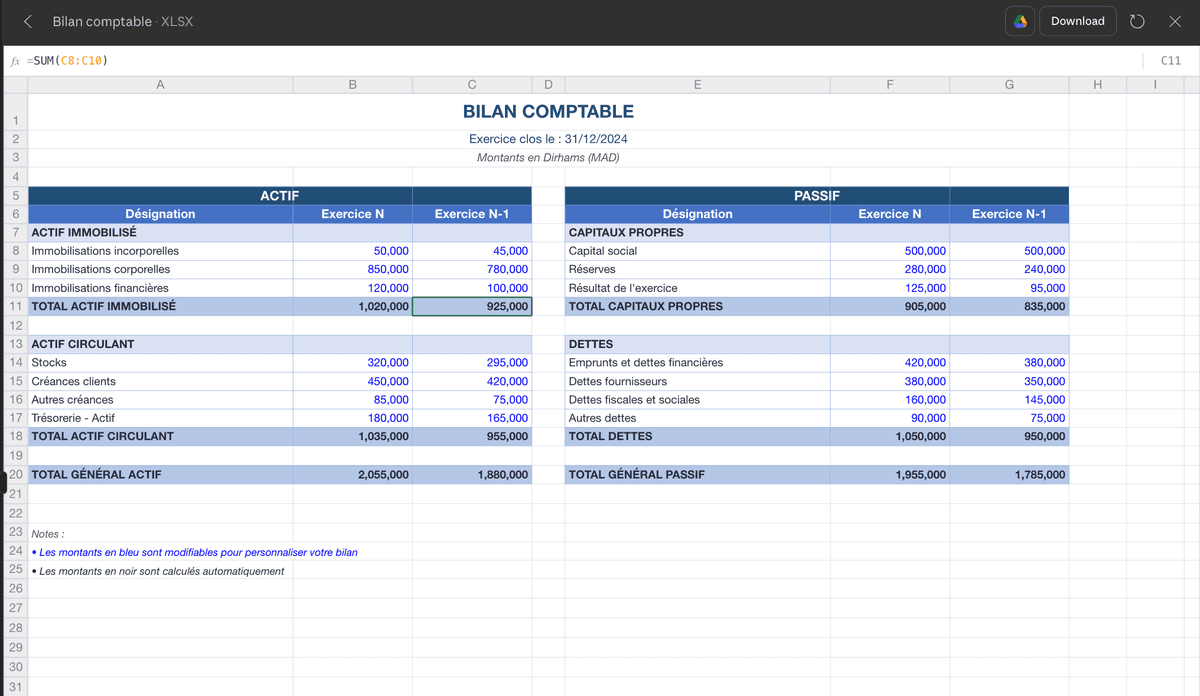The image size is (1200, 696).
Task: Select the PASSIF section header cell
Action: [816, 195]
